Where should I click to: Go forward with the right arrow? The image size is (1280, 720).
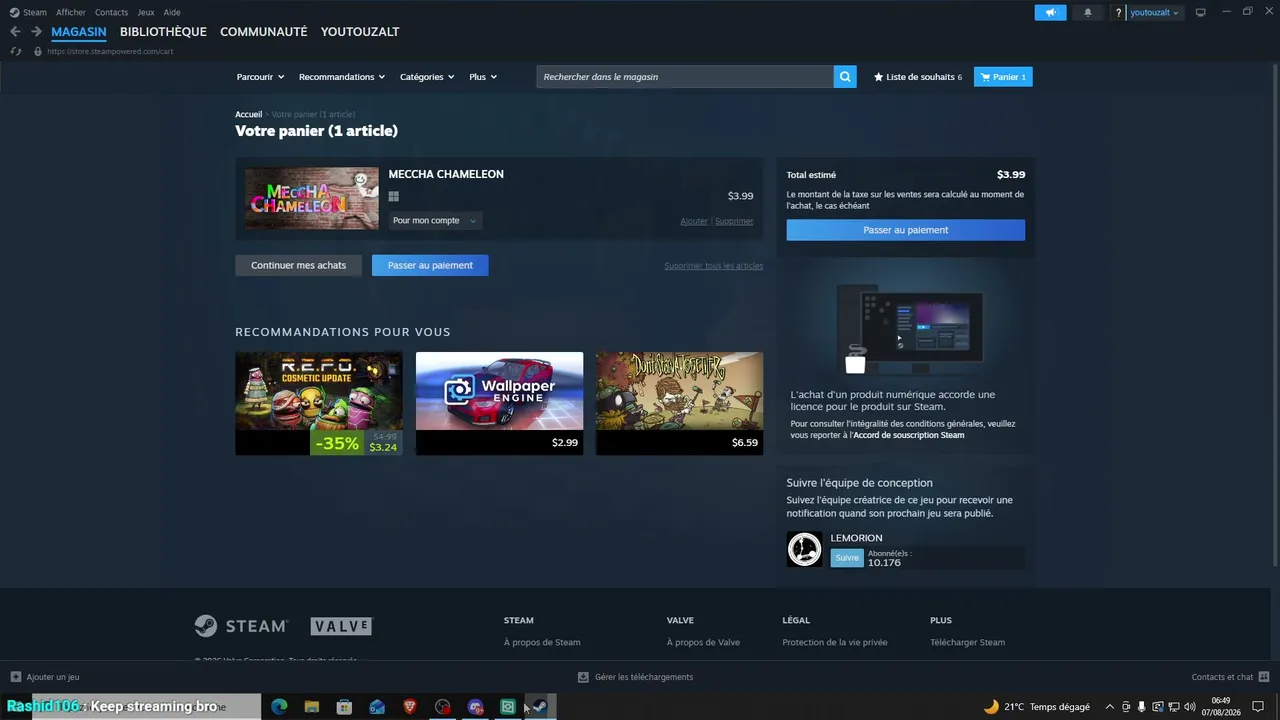pyautogui.click(x=36, y=32)
